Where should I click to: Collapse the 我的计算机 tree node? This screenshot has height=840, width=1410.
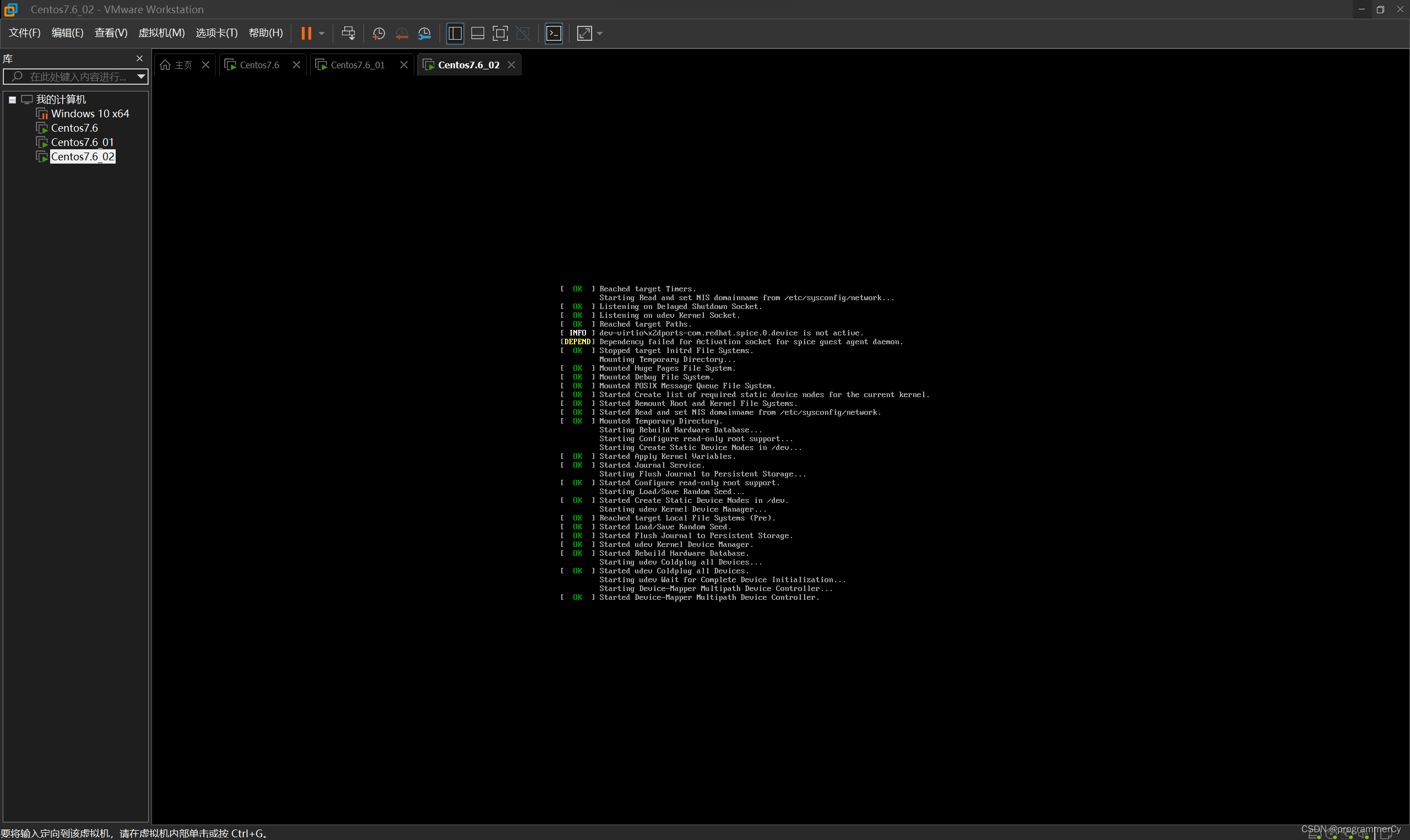coord(12,99)
